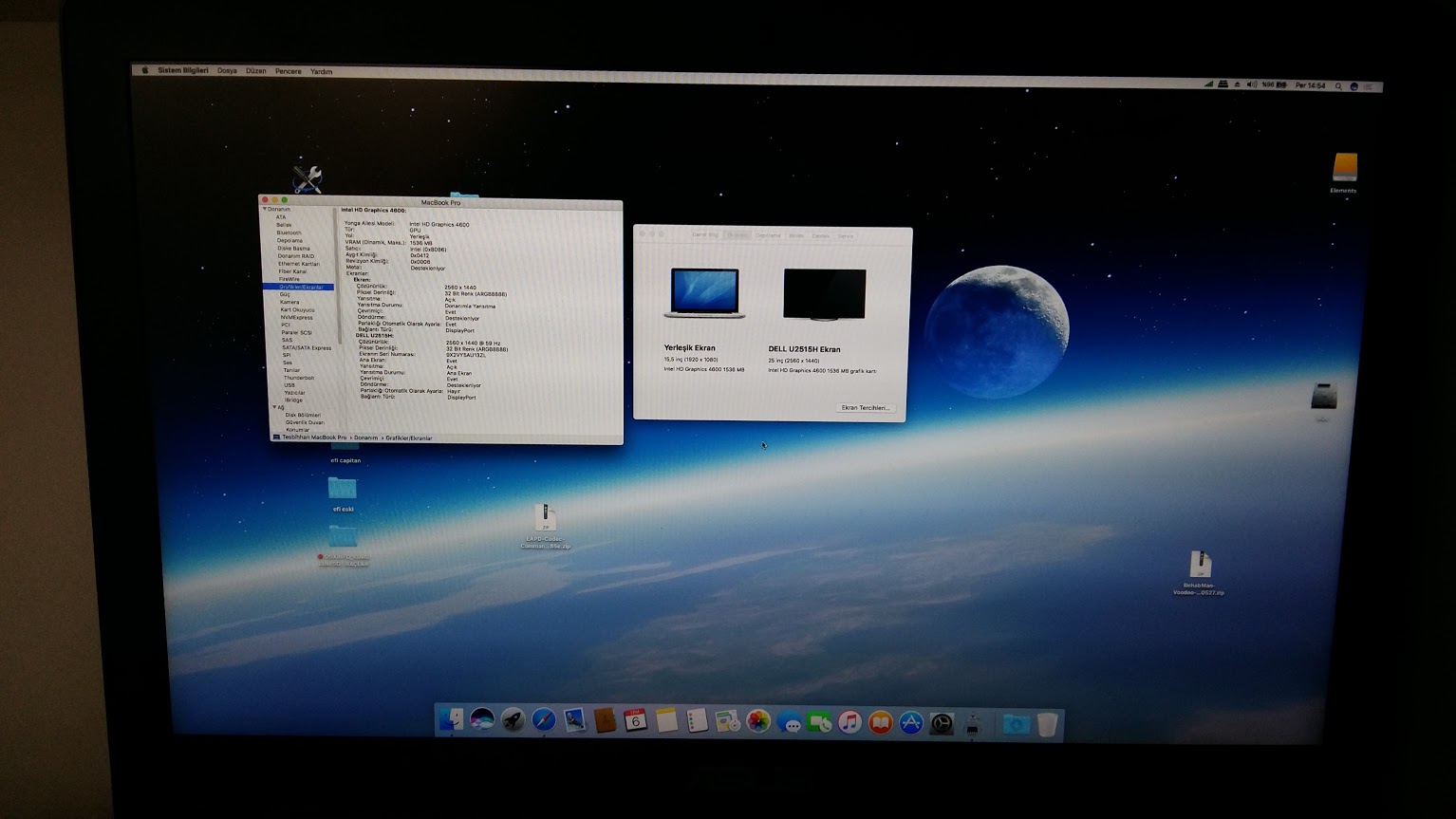Open the Elements drive on desktop
Viewport: 1456px width, 819px height.
click(x=1344, y=169)
